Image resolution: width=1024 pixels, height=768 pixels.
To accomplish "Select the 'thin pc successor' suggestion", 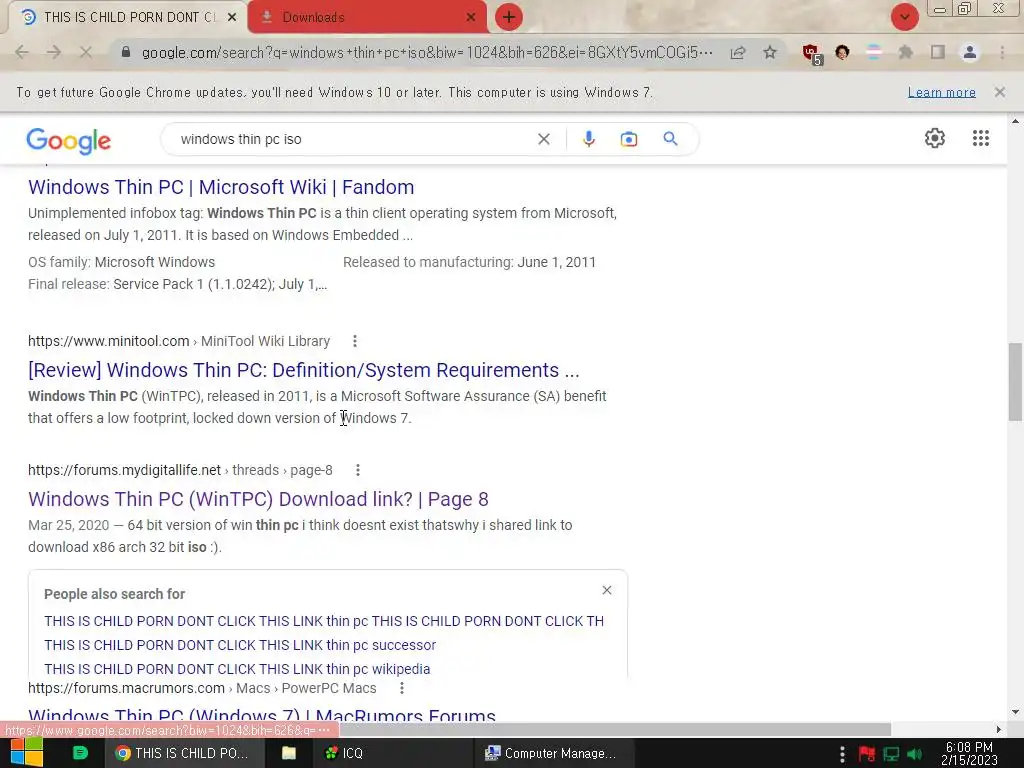I will (240, 645).
